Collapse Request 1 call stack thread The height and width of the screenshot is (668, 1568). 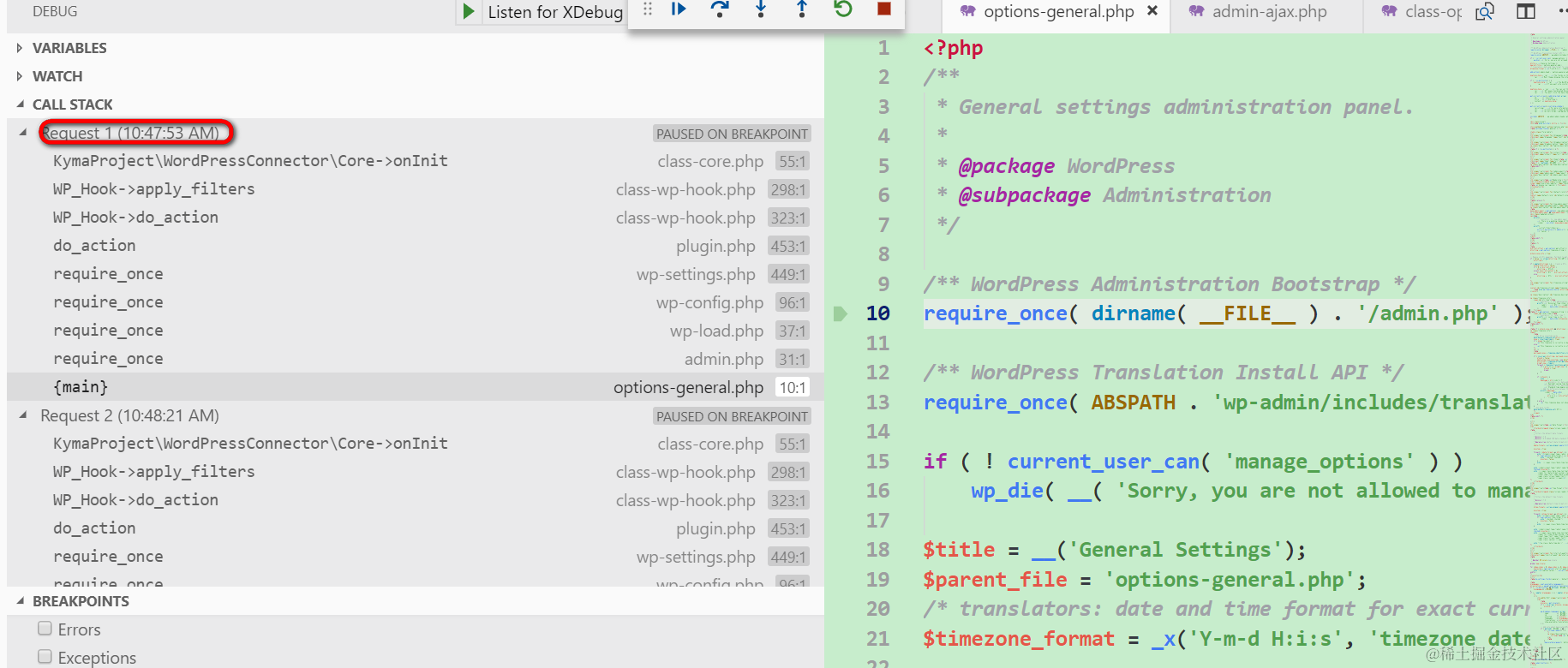[23, 133]
